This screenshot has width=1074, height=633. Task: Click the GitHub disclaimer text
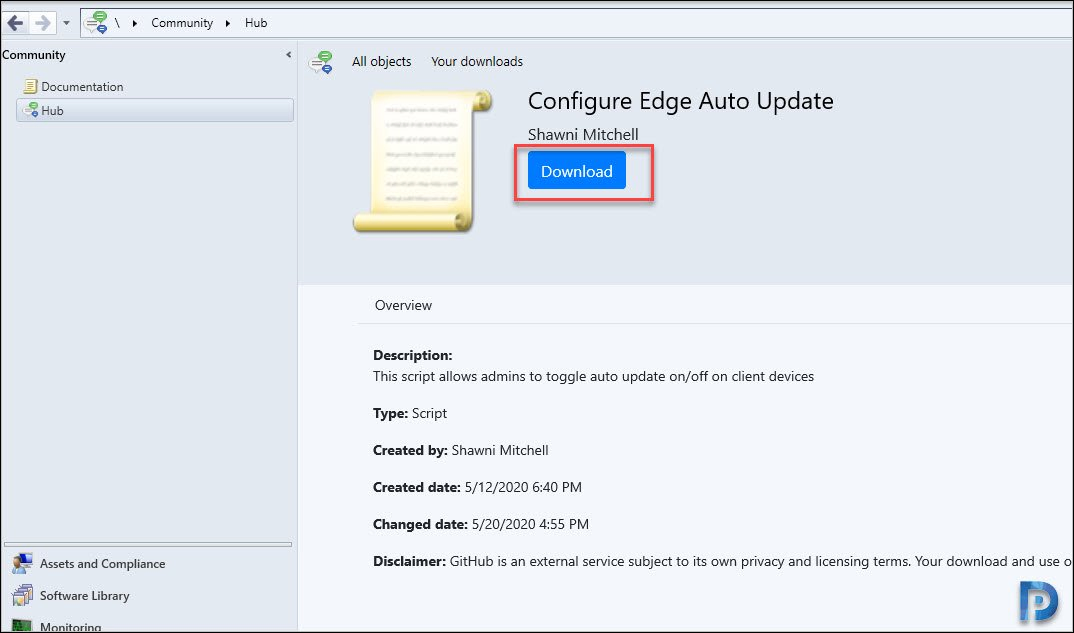[723, 561]
